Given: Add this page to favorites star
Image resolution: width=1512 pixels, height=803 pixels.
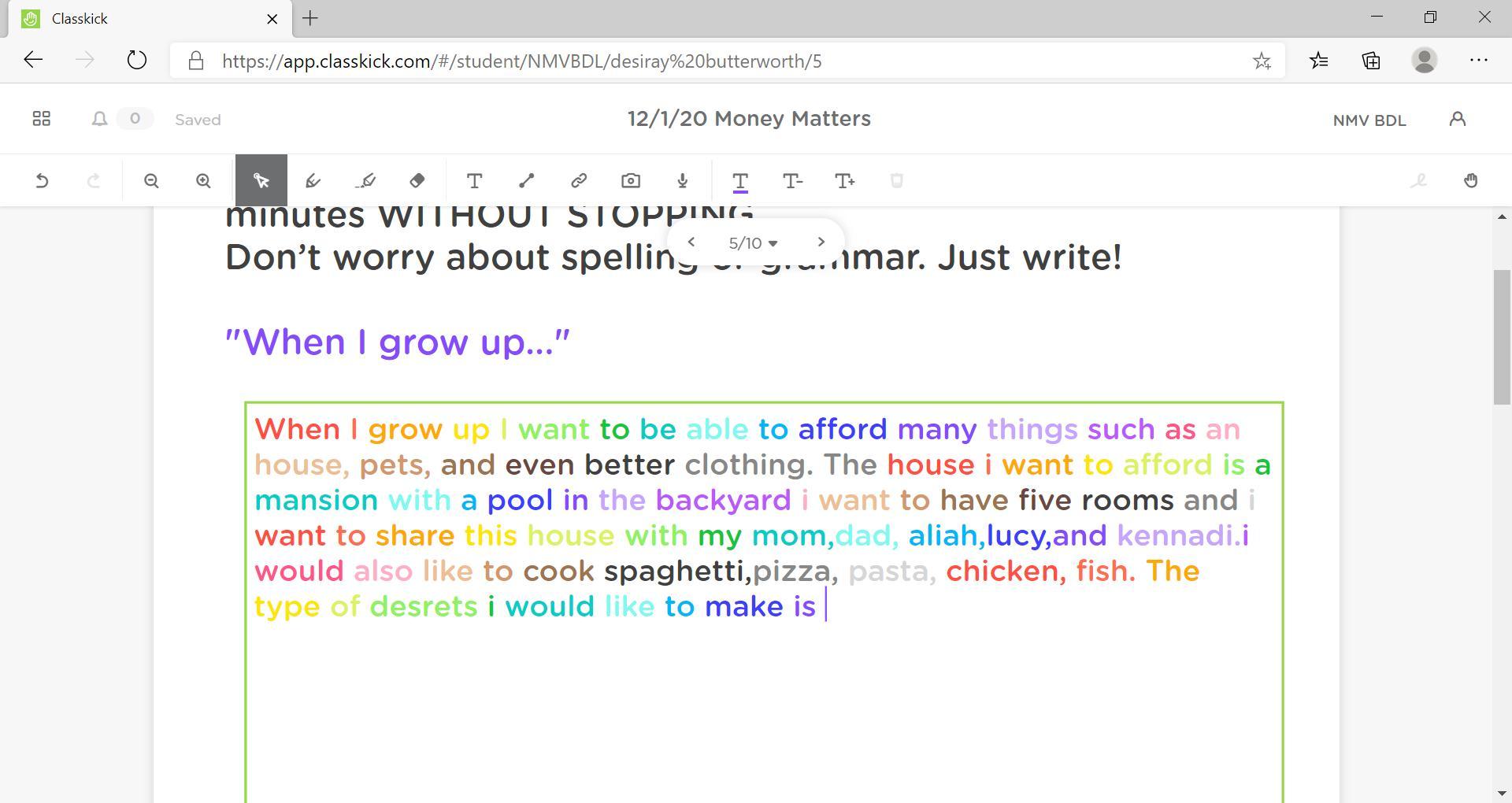Looking at the screenshot, I should (x=1262, y=61).
